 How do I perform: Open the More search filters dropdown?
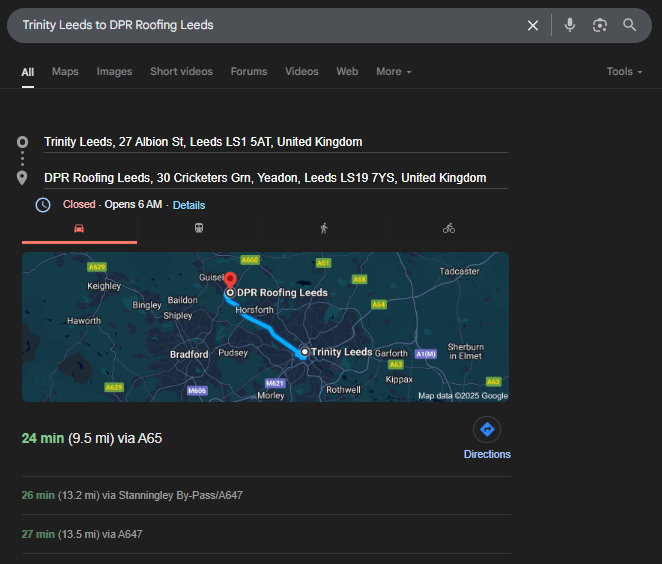tap(393, 71)
